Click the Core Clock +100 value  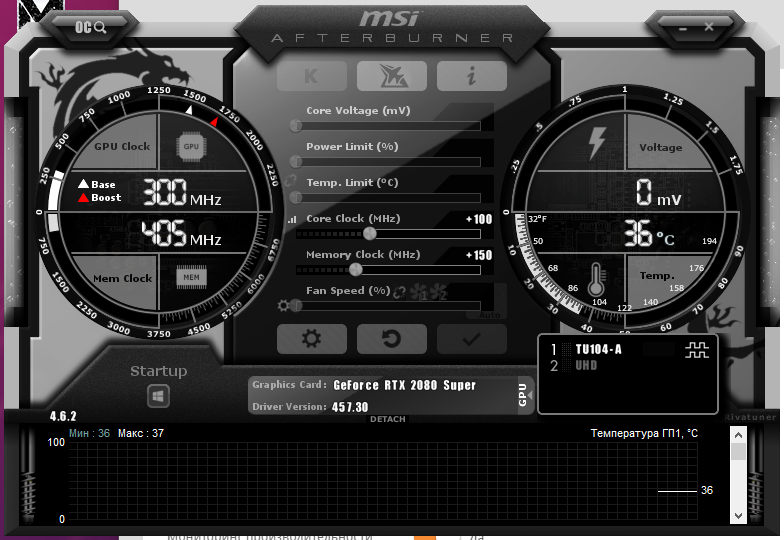(479, 219)
